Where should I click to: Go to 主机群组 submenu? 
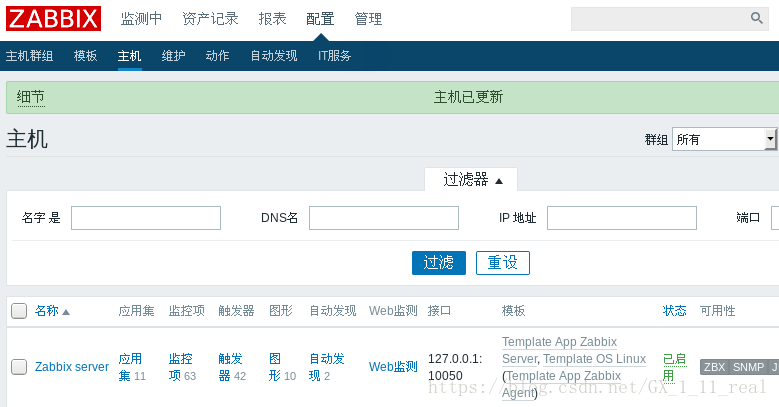pos(29,56)
